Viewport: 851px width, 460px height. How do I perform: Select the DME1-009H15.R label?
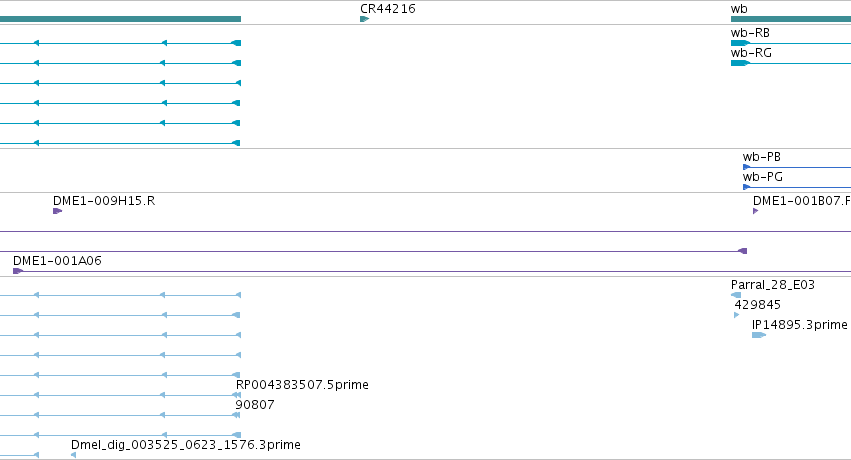coord(104,201)
